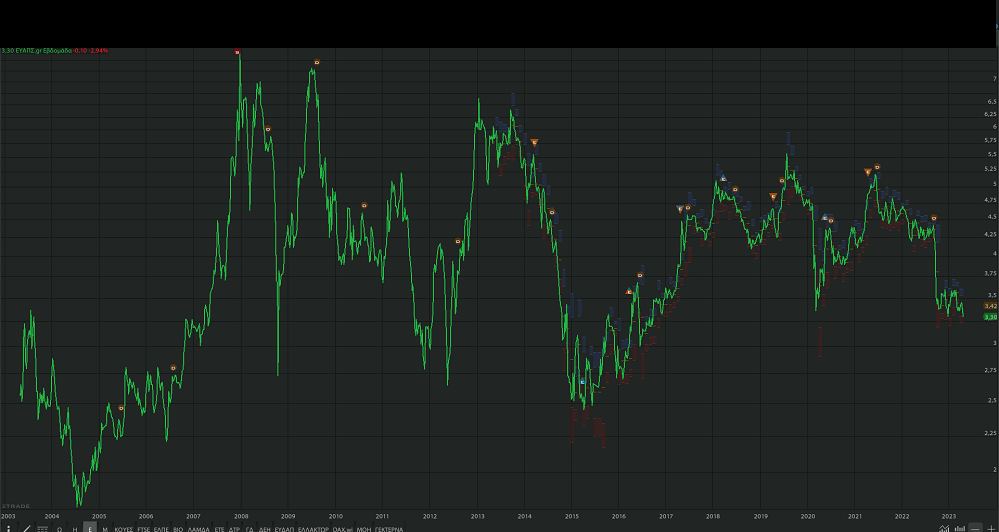The height and width of the screenshot is (532, 999).
Task: Click the dividend marker in mid-2008
Action: click(x=268, y=129)
